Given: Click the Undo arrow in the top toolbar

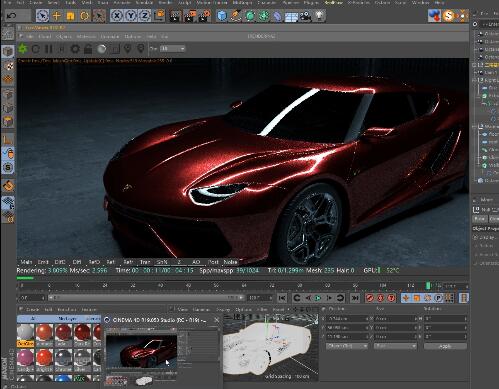Looking at the screenshot, I should pos(11,16).
